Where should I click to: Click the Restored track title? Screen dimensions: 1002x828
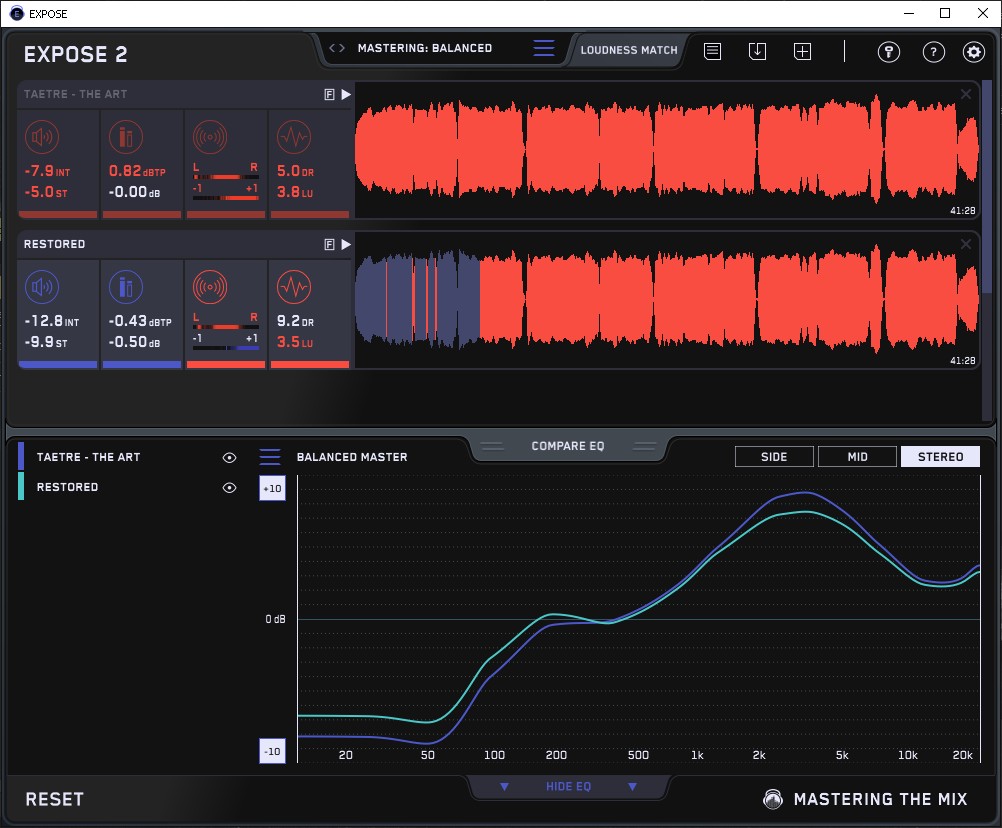54,244
